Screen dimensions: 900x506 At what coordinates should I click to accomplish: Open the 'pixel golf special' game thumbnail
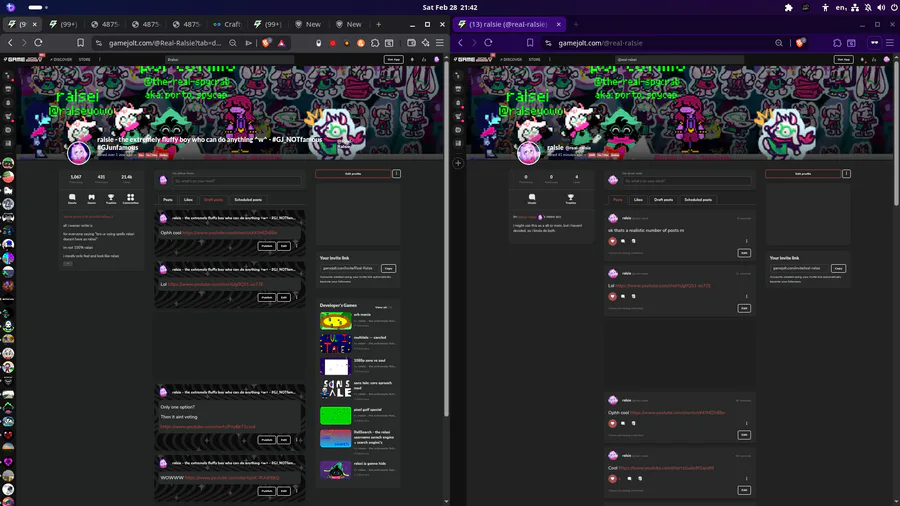coord(335,415)
